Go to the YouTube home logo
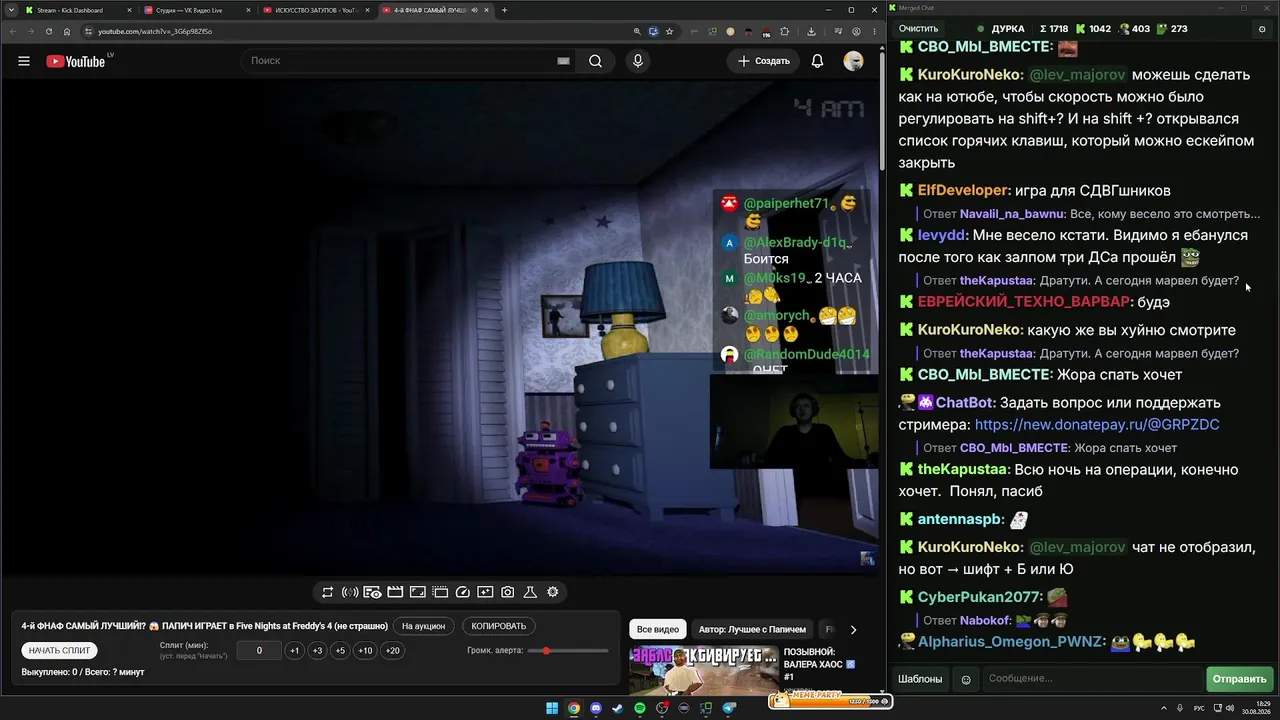This screenshot has width=1280, height=720. [76, 61]
